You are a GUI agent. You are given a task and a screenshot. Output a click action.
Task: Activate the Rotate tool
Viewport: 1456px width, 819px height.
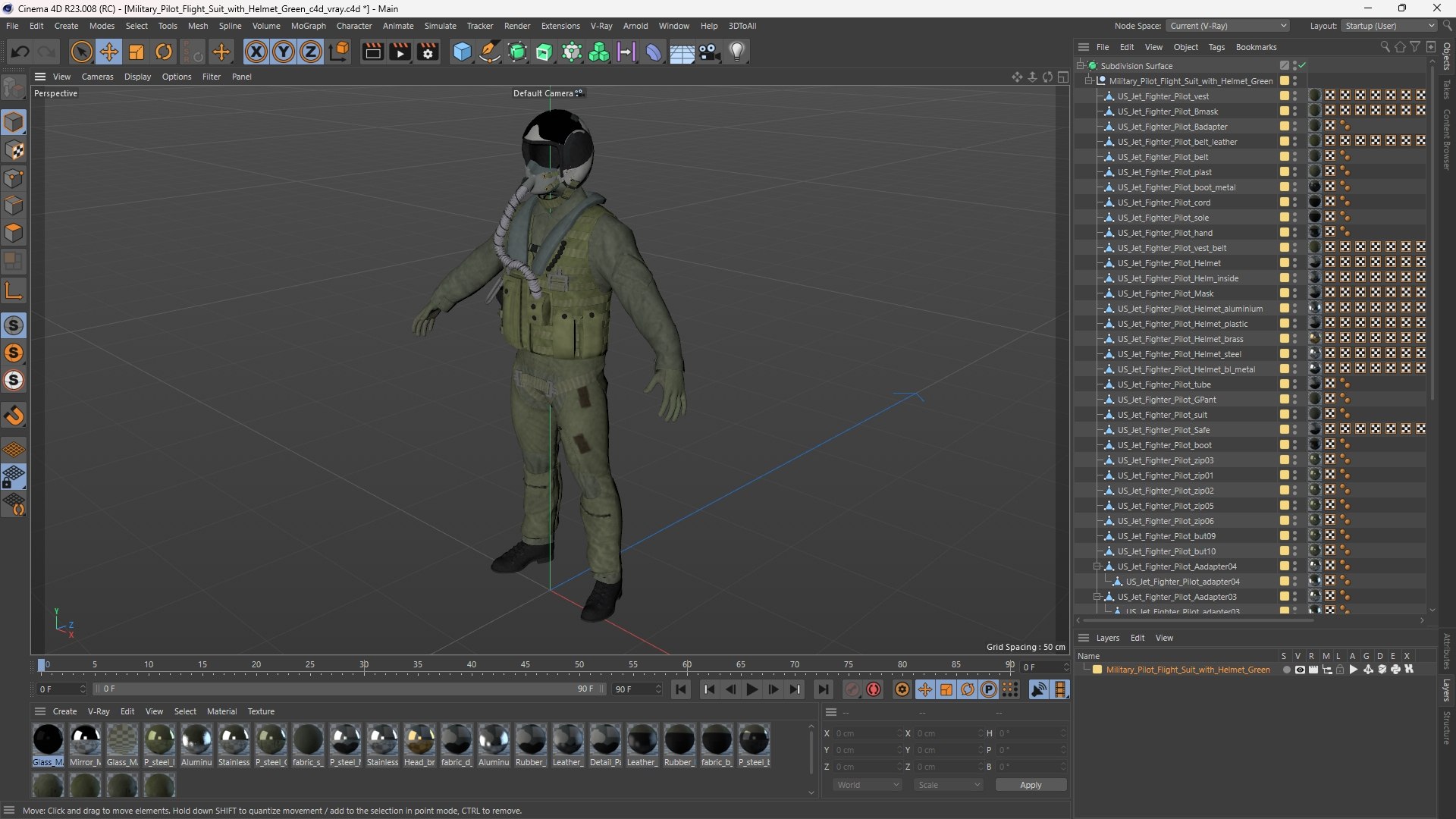pyautogui.click(x=164, y=52)
